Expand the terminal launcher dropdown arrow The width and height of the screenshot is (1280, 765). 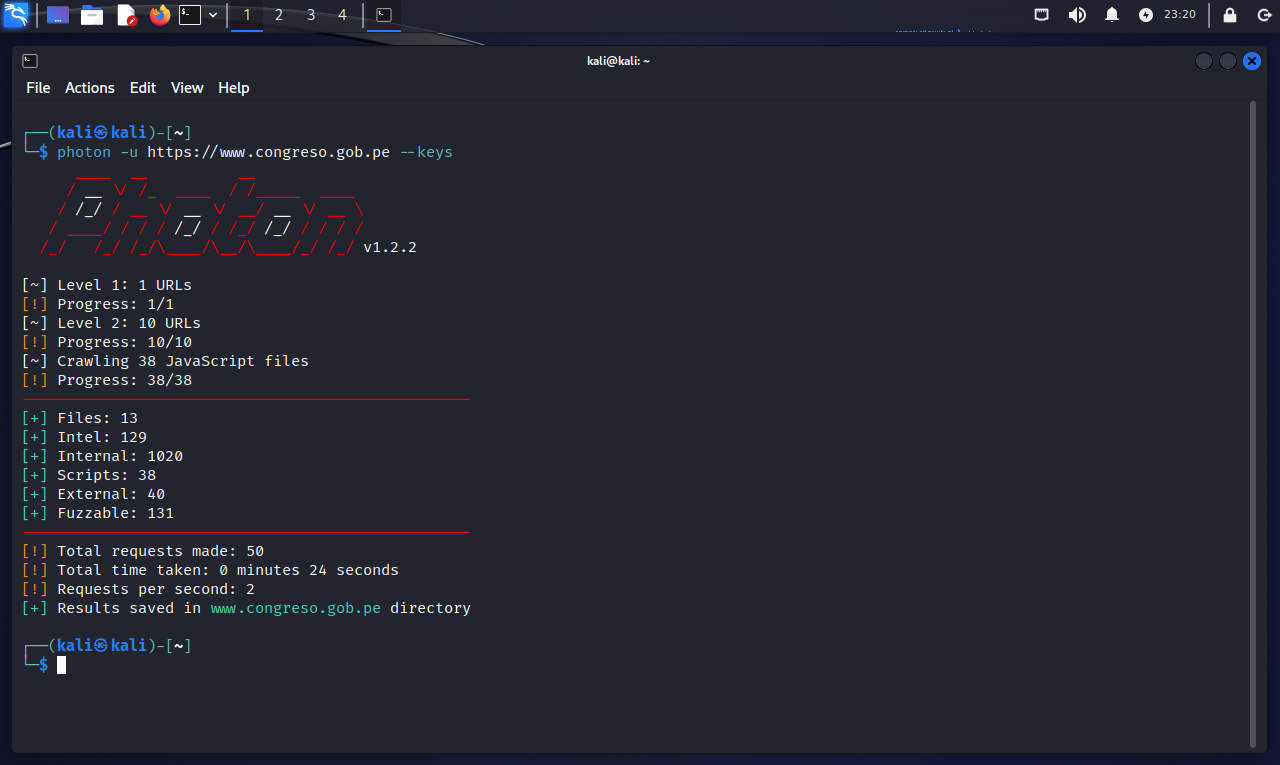213,15
